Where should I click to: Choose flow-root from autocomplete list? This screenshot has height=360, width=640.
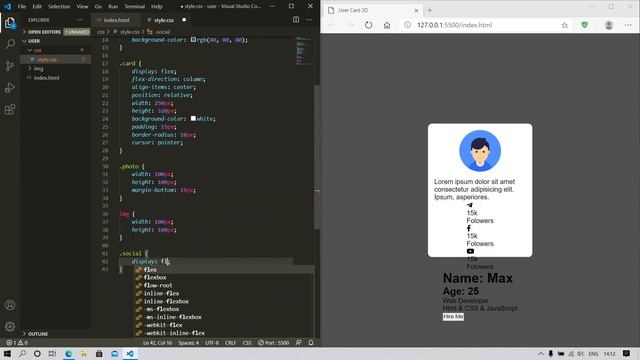(224, 285)
